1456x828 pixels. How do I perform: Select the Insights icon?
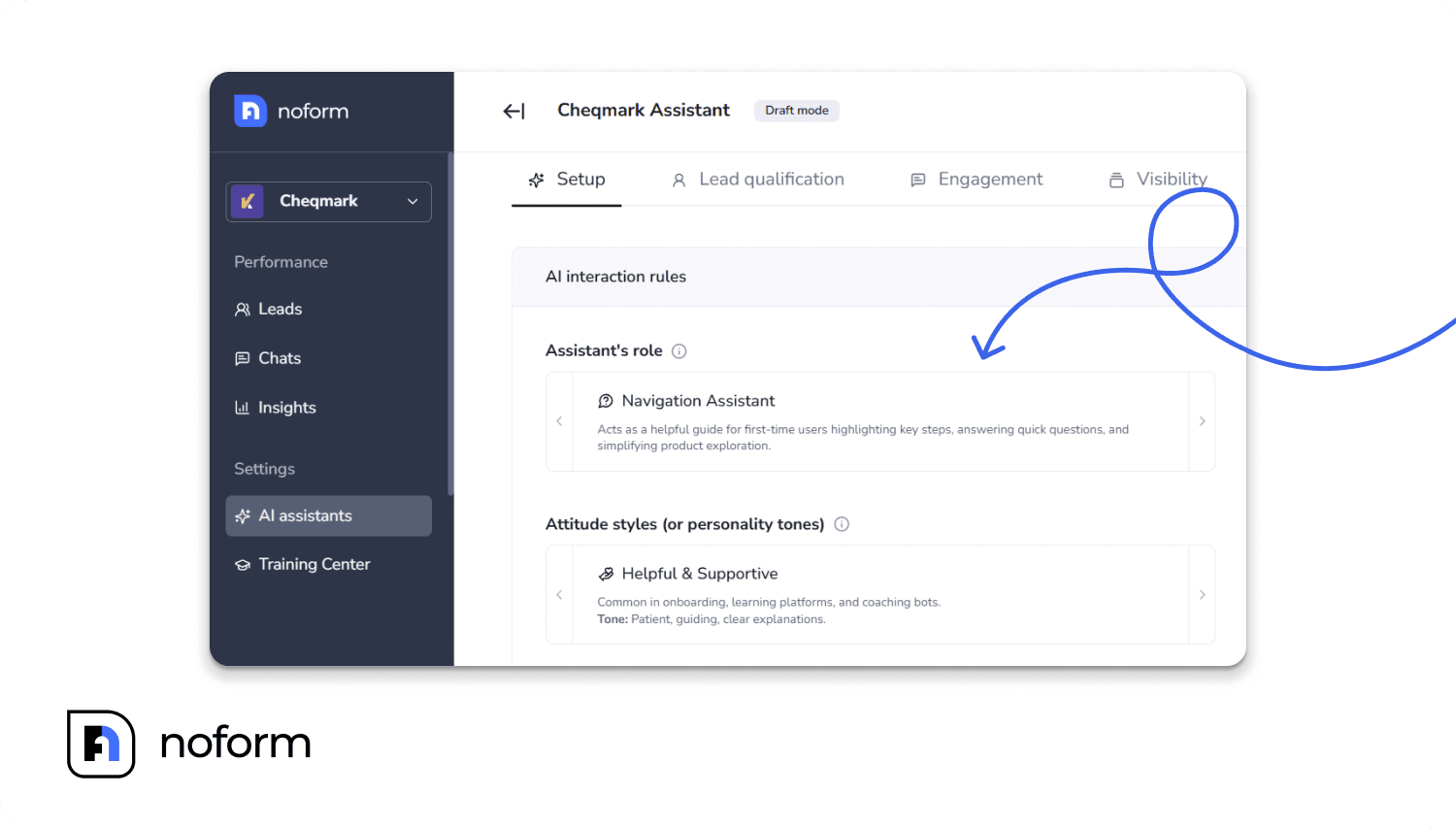[243, 407]
